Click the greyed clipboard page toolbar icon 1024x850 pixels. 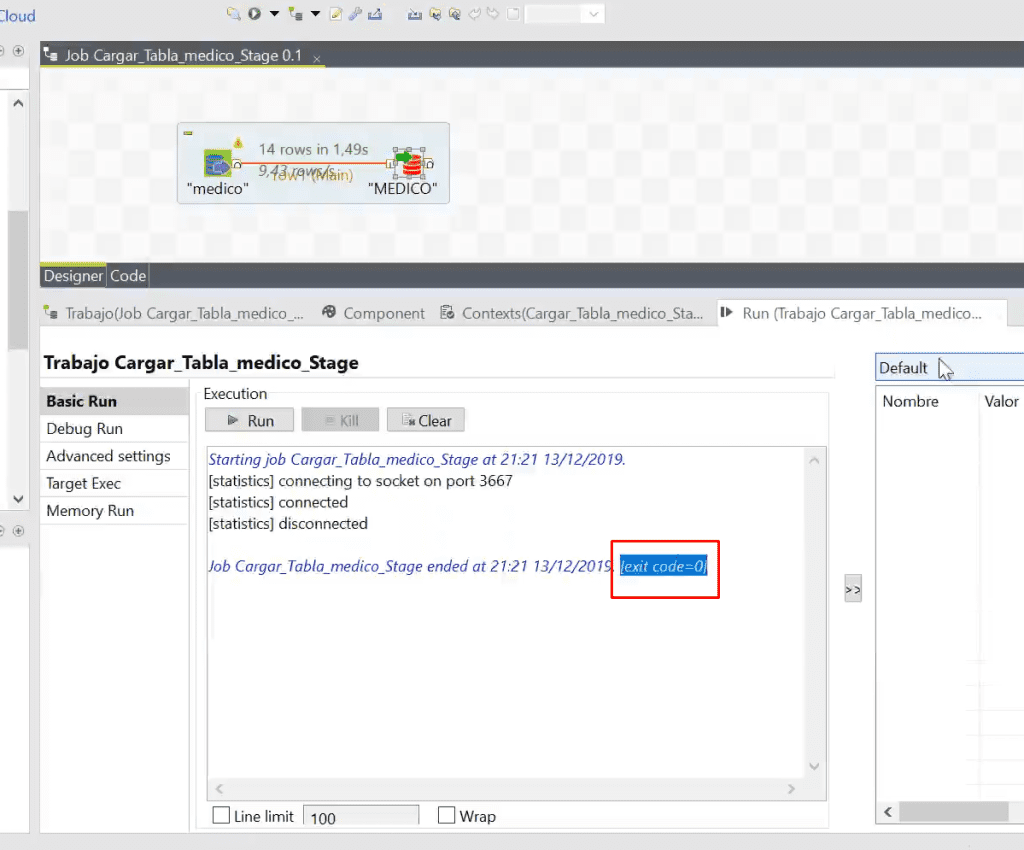point(513,14)
